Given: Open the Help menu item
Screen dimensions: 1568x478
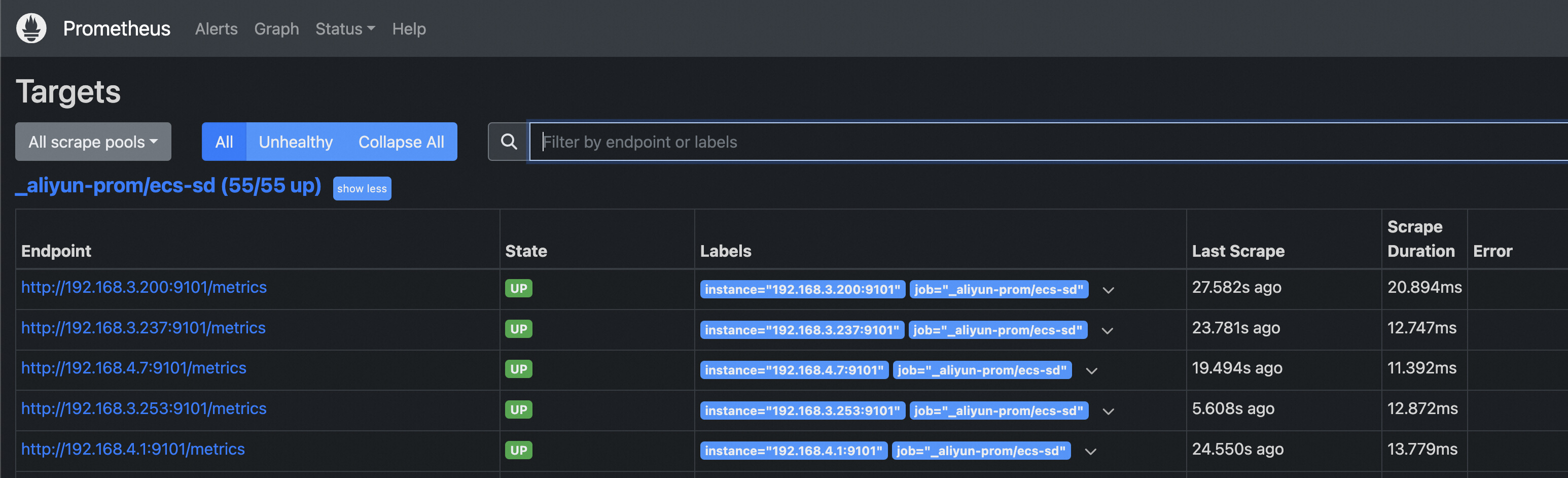Looking at the screenshot, I should click(408, 28).
